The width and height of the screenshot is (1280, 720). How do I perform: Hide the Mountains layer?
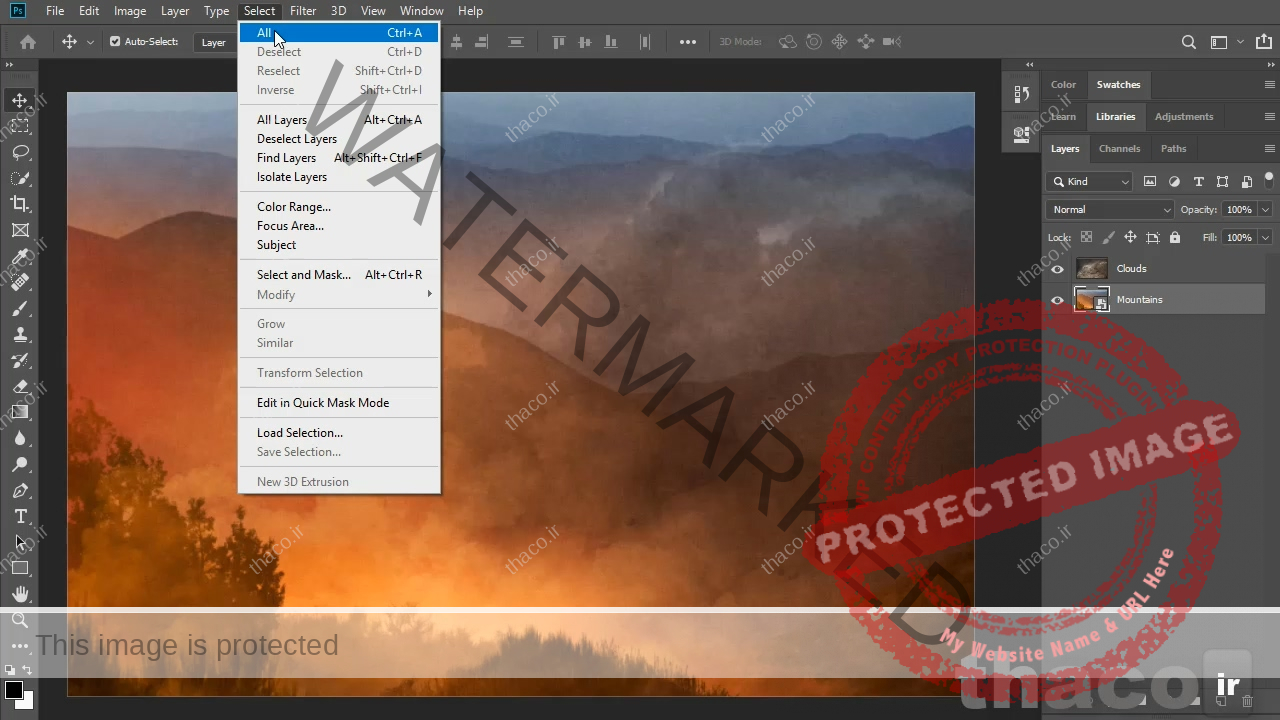(x=1057, y=300)
